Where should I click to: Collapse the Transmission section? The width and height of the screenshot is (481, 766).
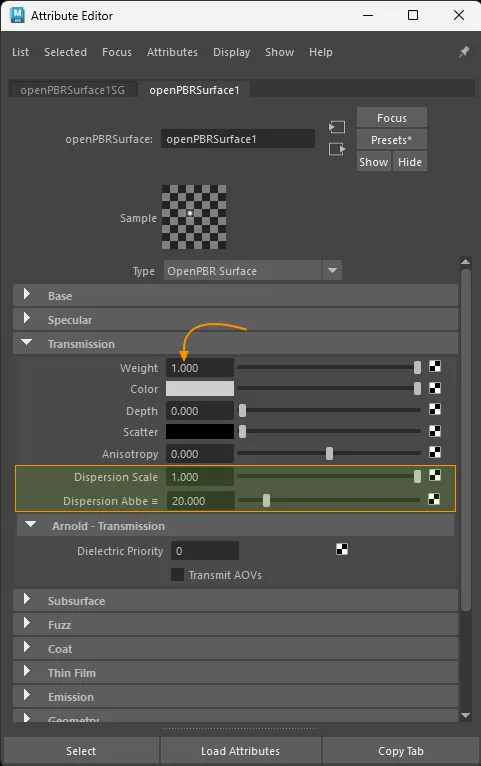click(235, 343)
